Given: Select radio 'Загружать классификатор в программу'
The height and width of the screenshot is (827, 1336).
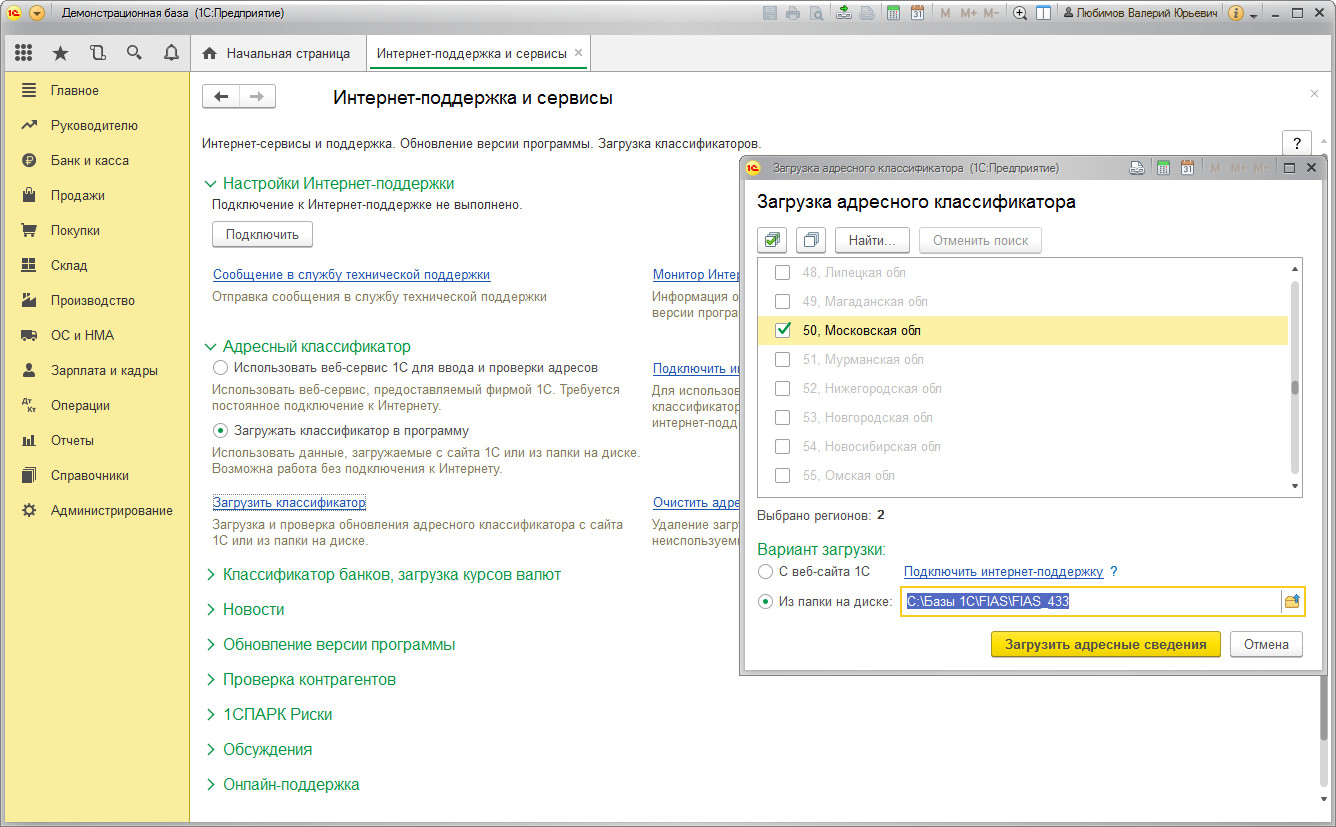Looking at the screenshot, I should tap(220, 431).
